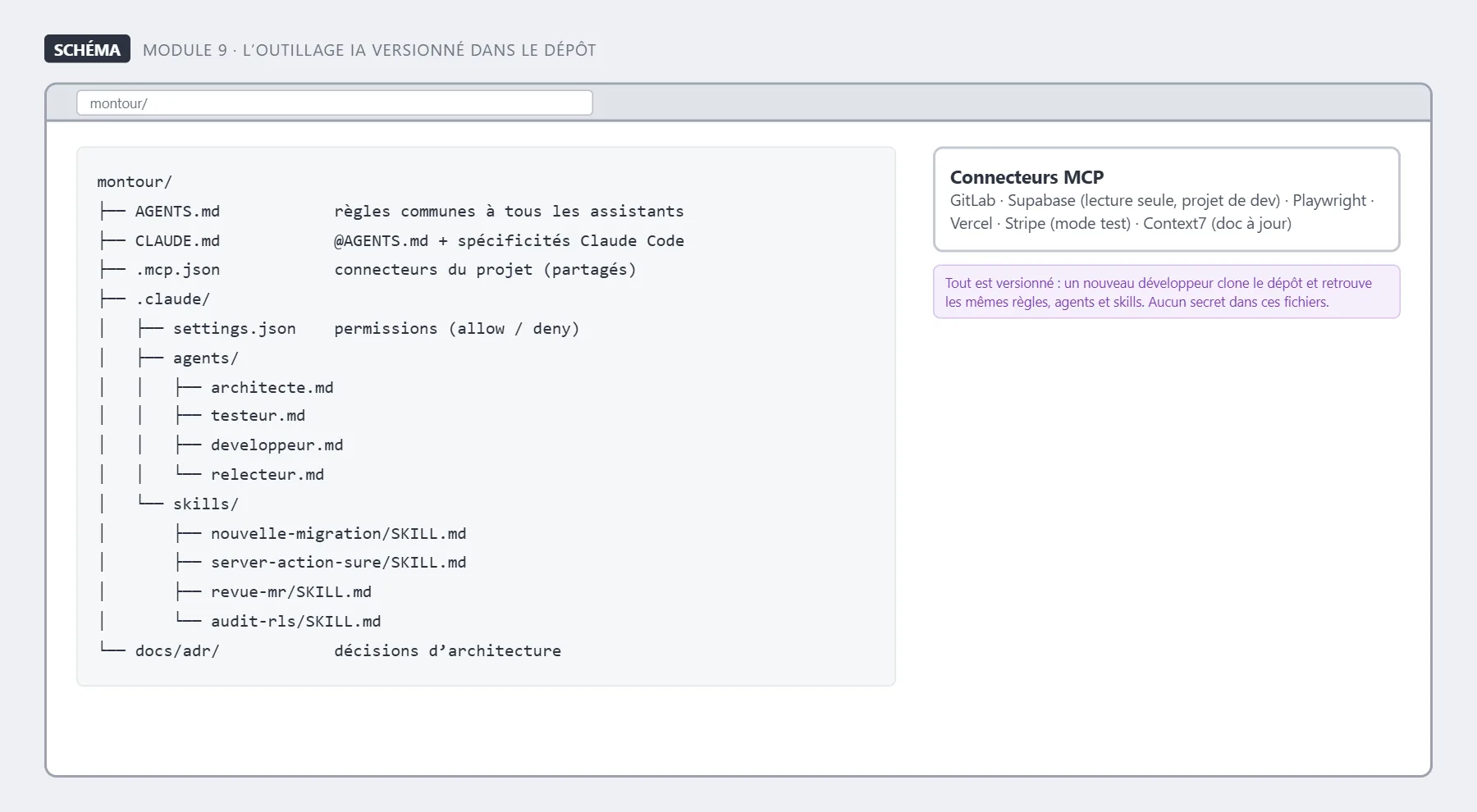Click 'GitLab' in the connectors list
The image size is (1477, 812).
[972, 201]
